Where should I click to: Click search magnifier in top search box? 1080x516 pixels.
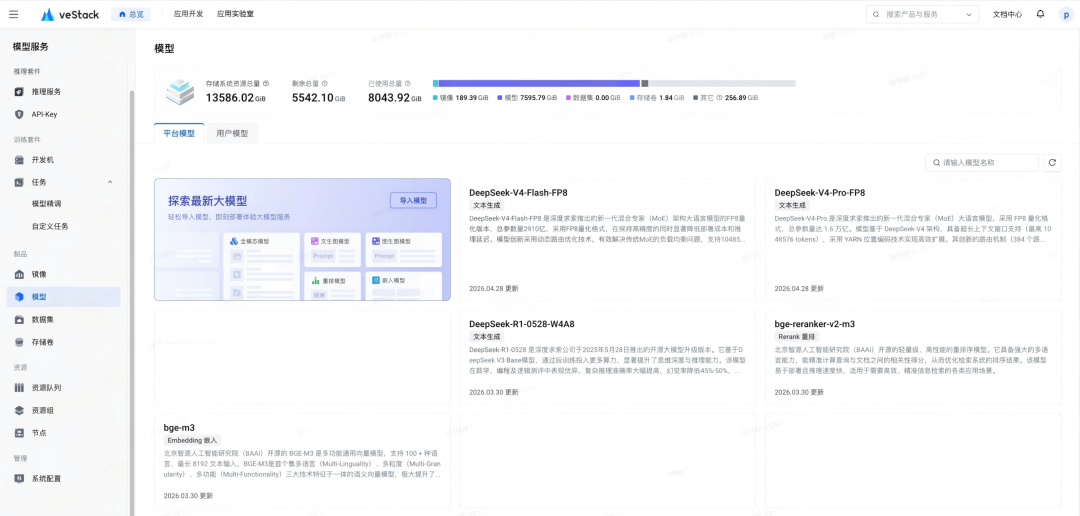[876, 14]
